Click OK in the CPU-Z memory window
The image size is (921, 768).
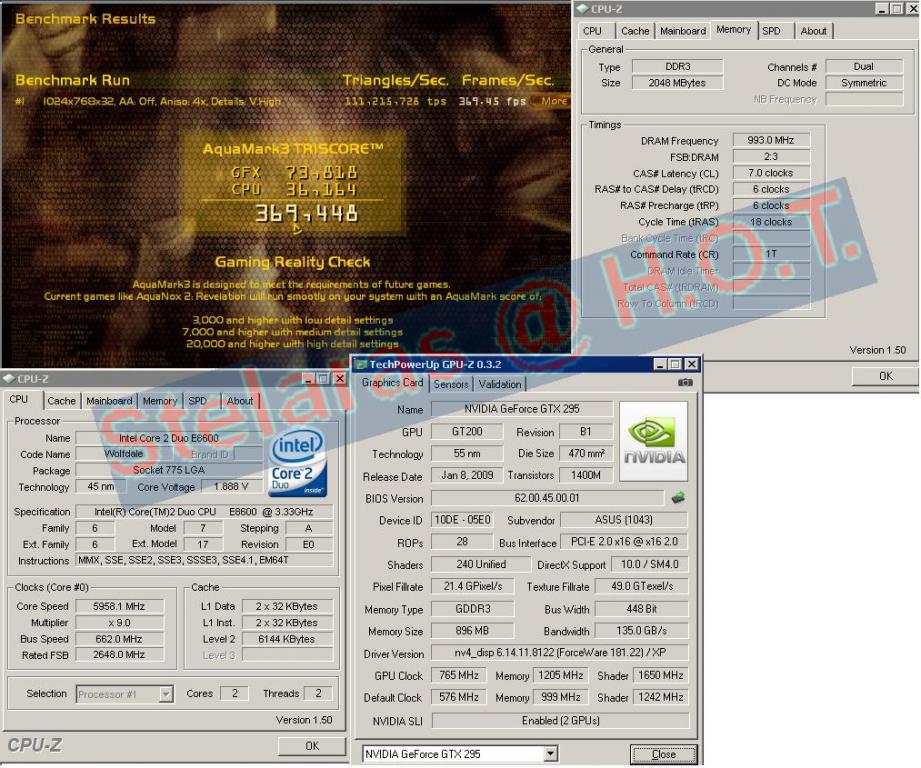tap(885, 376)
